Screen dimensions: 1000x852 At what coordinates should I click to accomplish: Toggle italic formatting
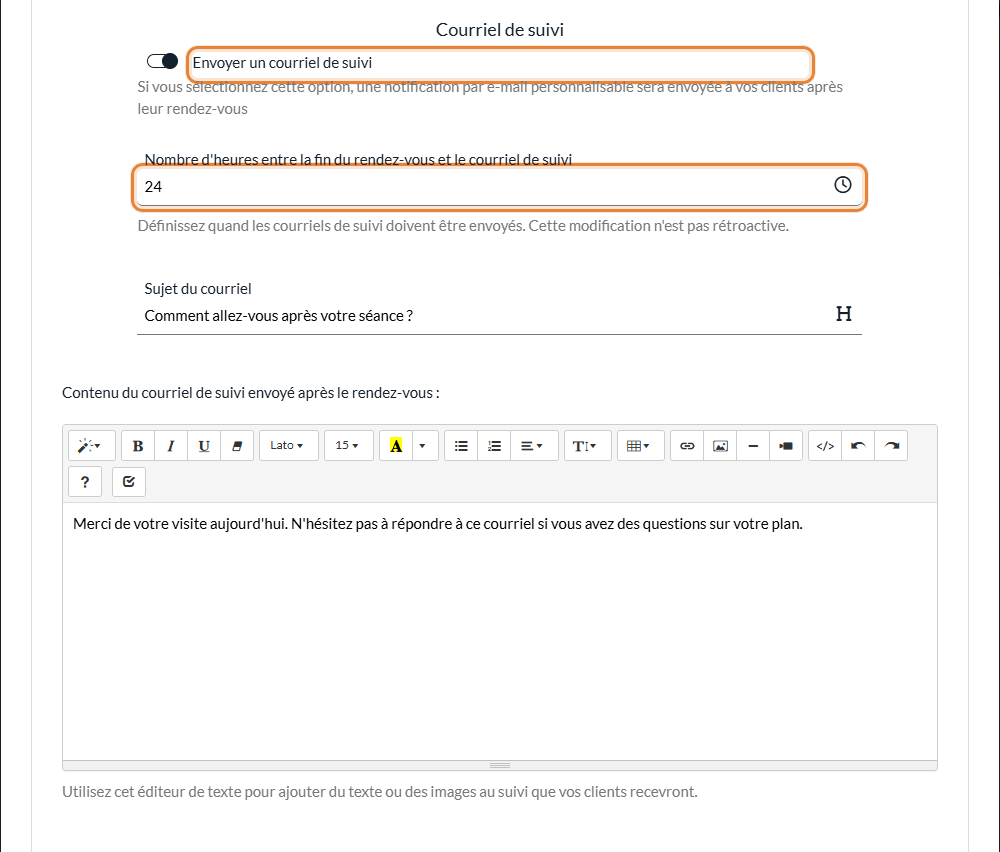click(x=171, y=446)
